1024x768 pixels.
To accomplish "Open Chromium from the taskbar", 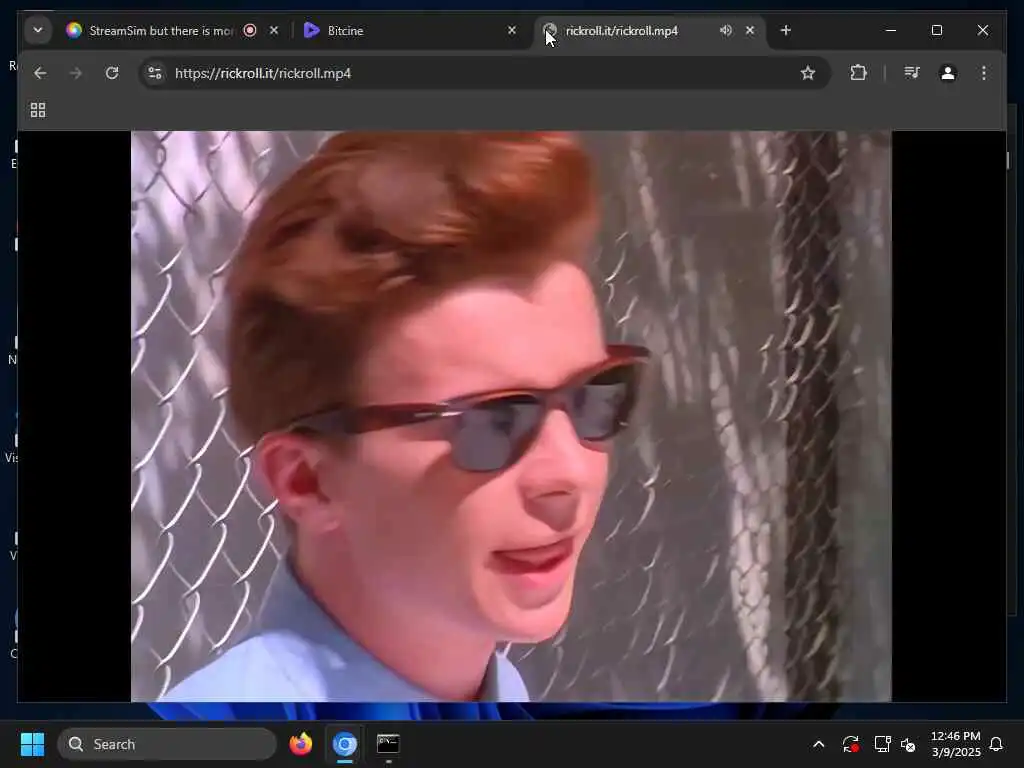I will click(345, 744).
